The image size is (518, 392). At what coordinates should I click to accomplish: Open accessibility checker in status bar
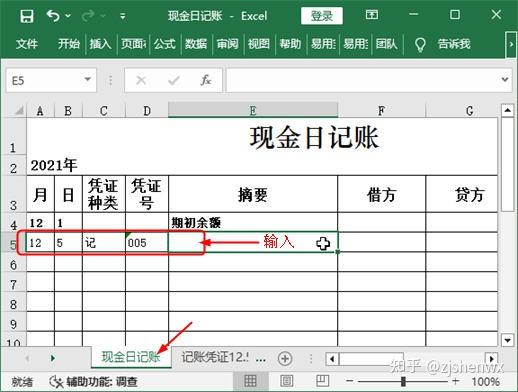click(93, 382)
